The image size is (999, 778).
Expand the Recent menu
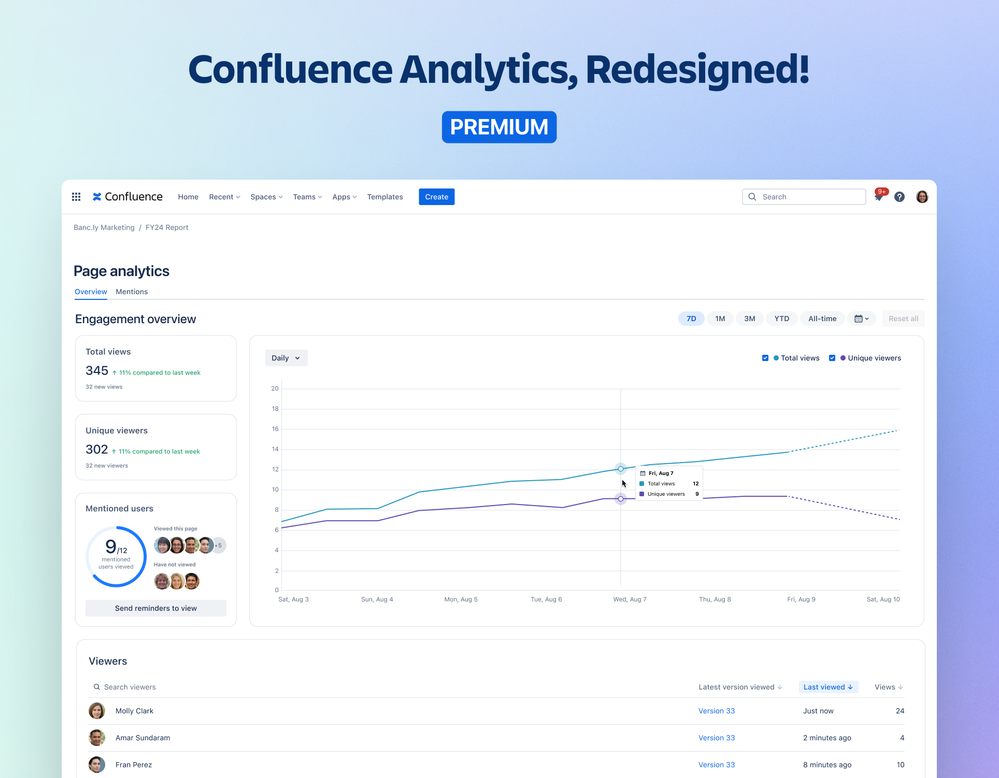click(x=224, y=197)
